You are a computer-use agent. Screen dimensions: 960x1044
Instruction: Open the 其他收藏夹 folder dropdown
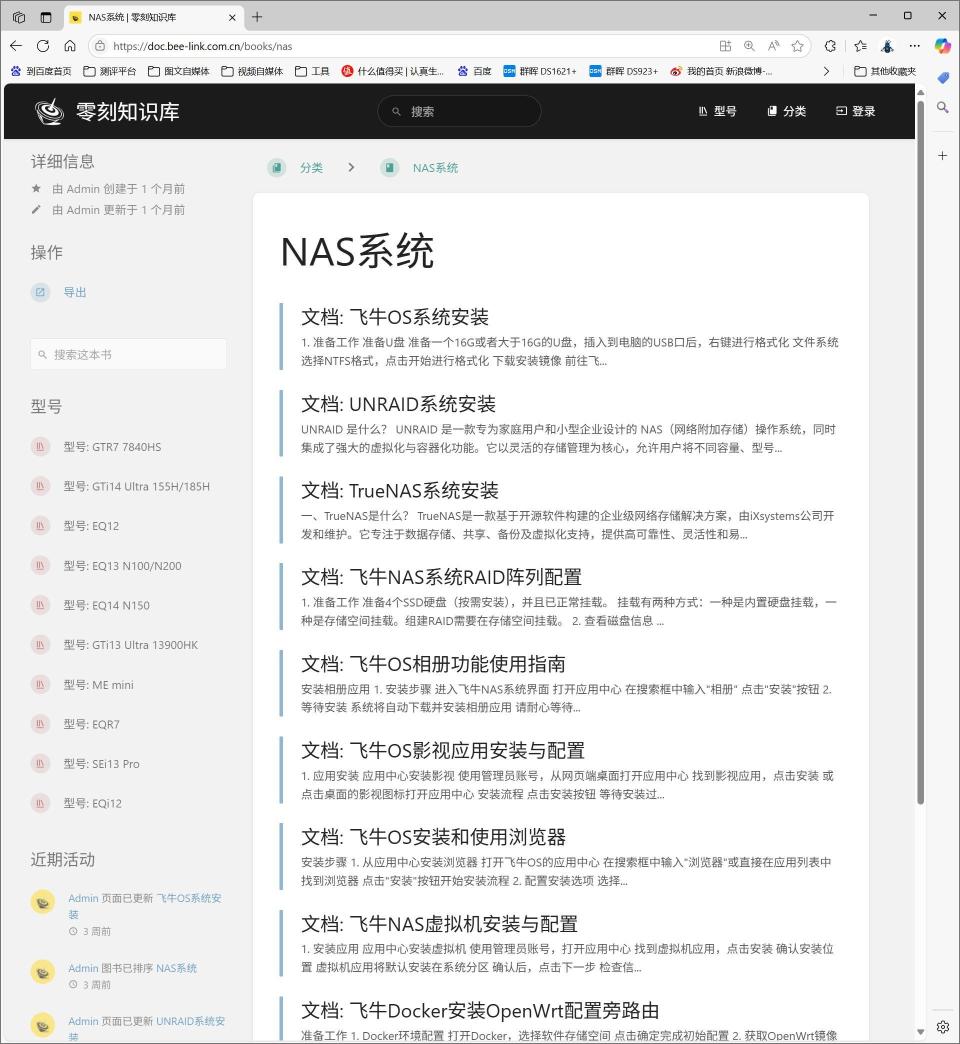tap(885, 71)
